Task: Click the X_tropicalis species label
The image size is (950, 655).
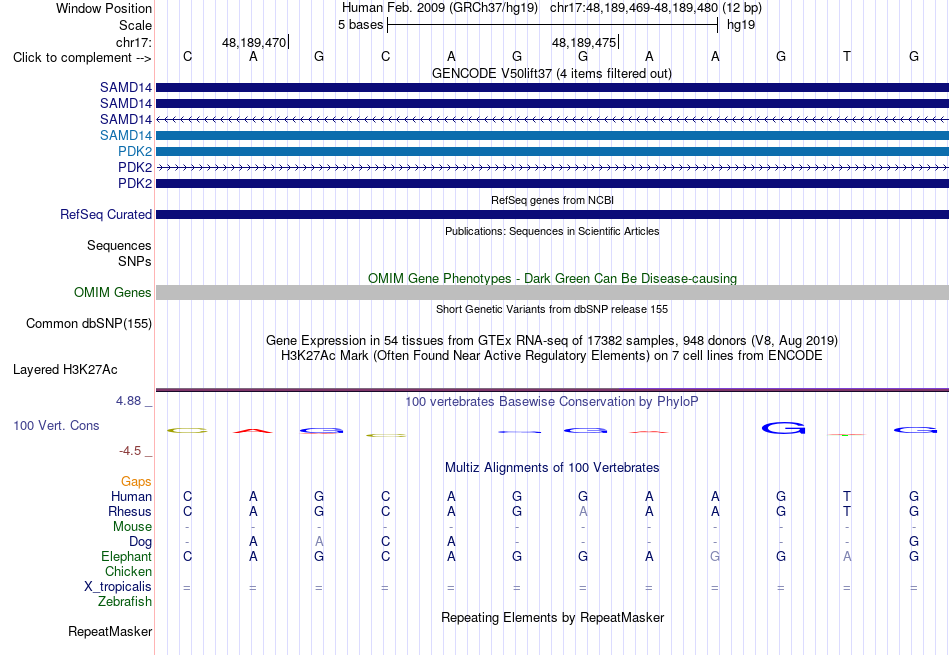Action: coord(118,587)
